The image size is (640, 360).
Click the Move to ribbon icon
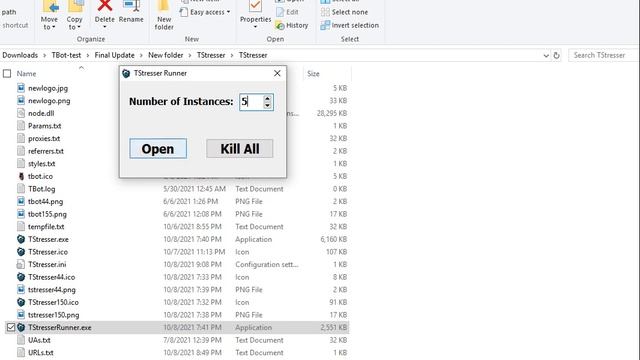click(50, 6)
